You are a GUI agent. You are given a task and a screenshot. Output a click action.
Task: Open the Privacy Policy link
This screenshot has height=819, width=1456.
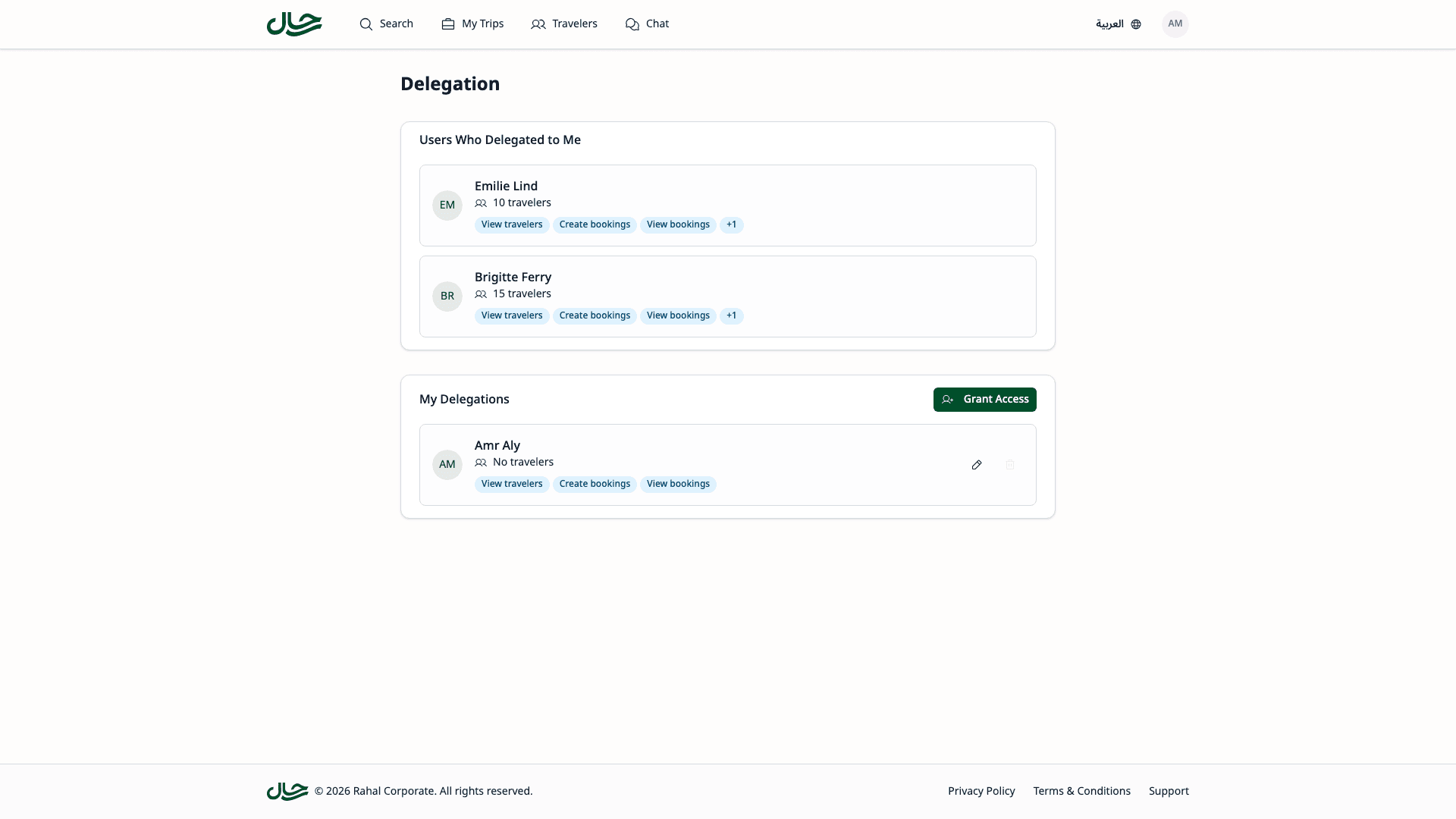(x=981, y=791)
